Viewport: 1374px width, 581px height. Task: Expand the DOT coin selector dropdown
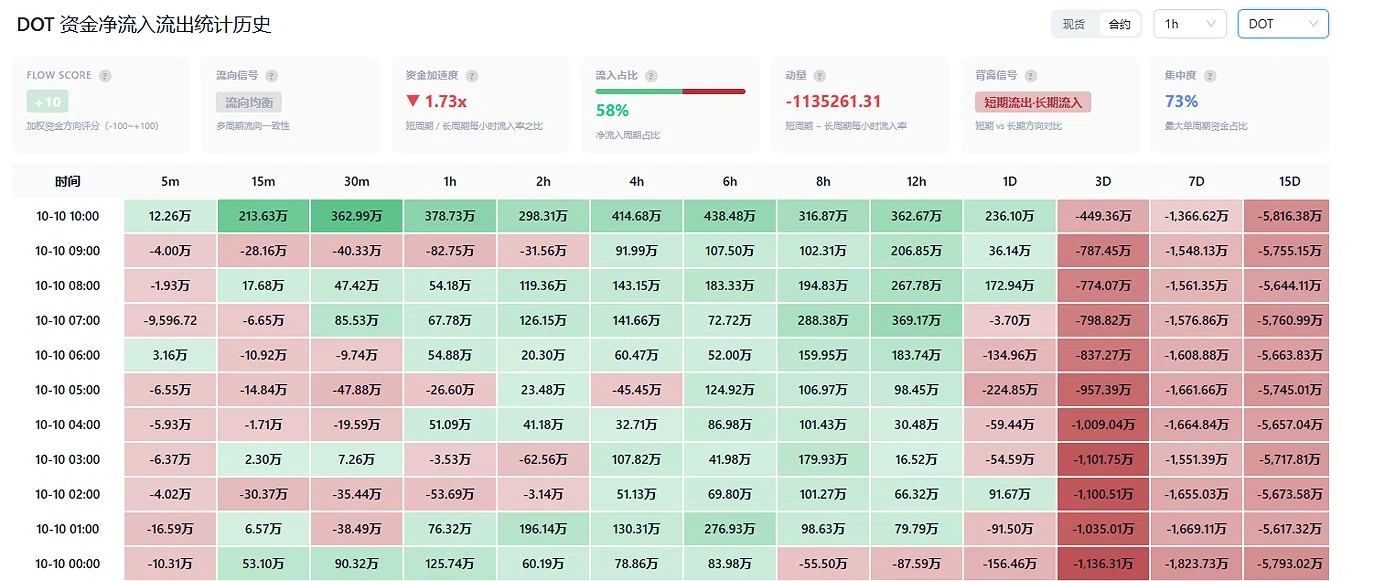tap(1283, 24)
